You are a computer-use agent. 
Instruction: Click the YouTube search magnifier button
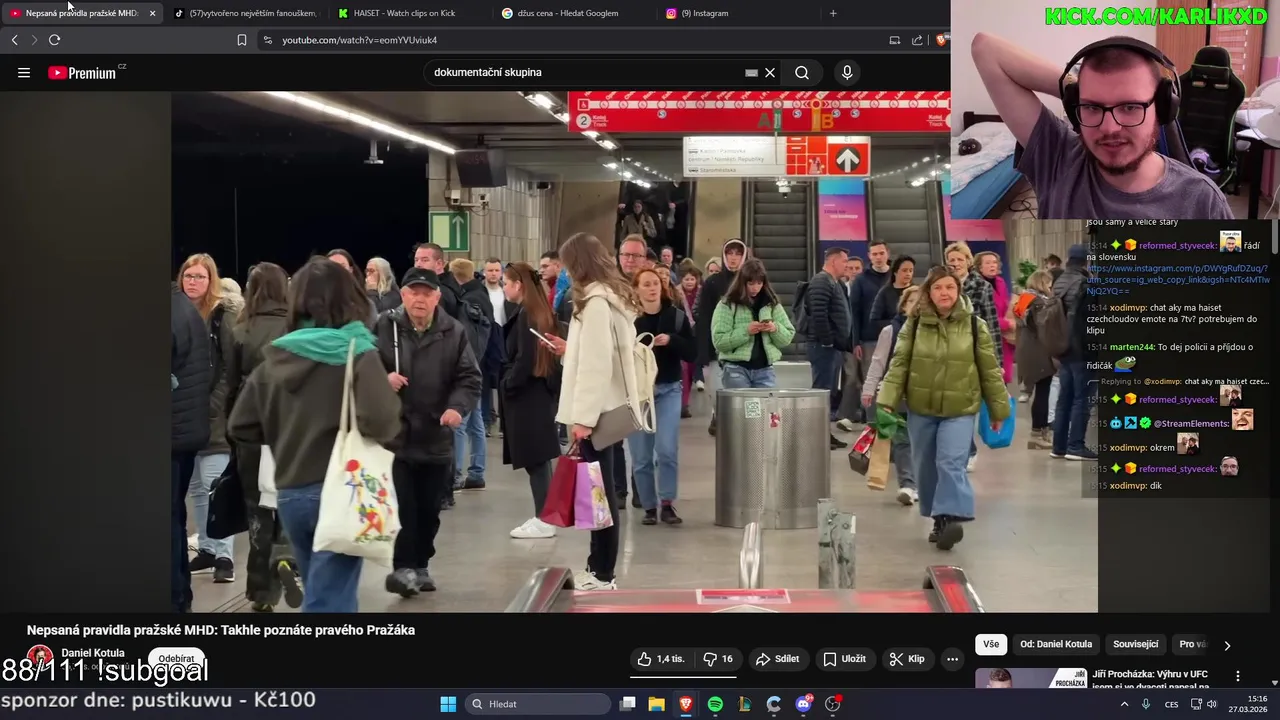pos(802,72)
